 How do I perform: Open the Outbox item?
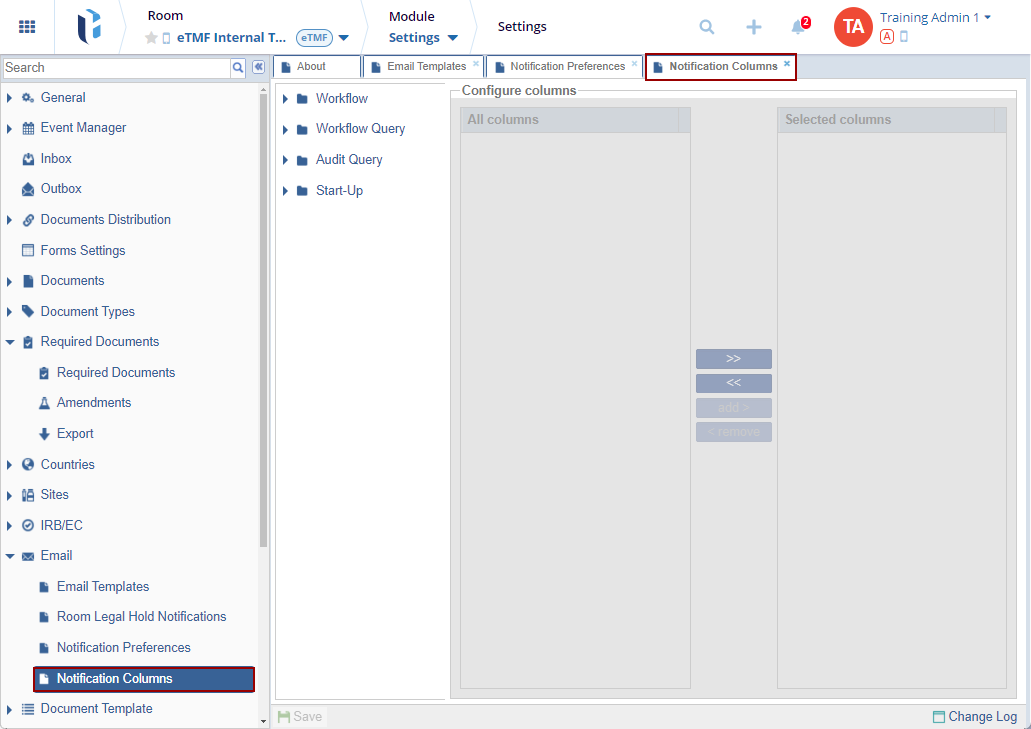click(61, 189)
